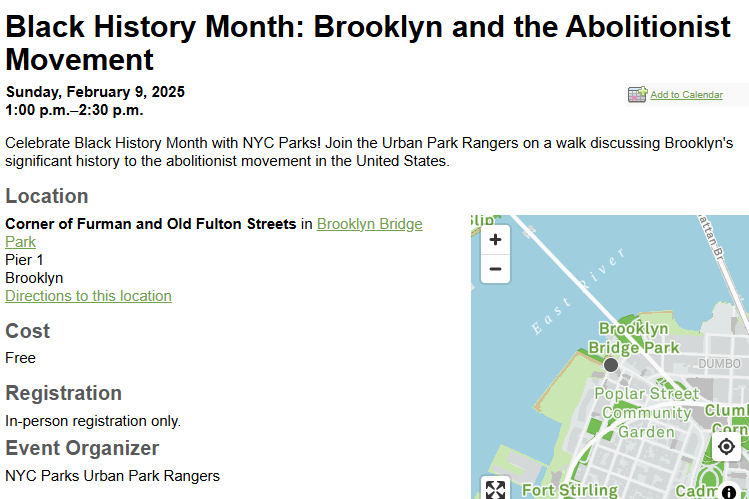Click the DUMBO neighborhood label on map
Viewport: 749px width, 499px height.
[x=719, y=364]
